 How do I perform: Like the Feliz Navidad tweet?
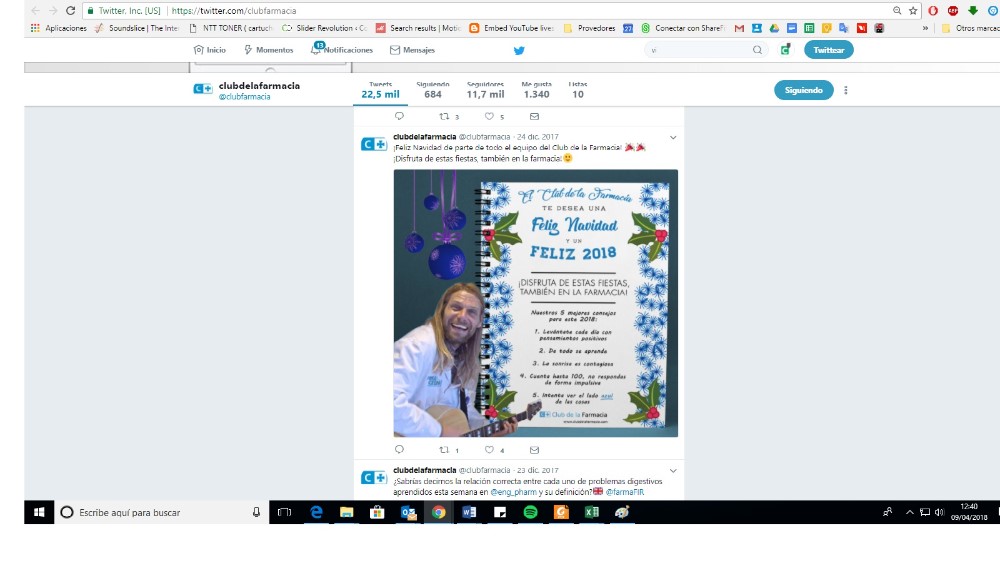pos(489,450)
